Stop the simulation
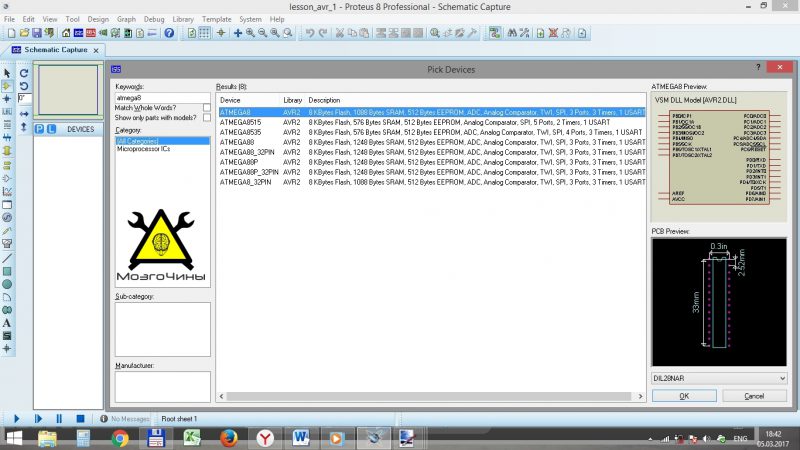800x450 pixels. pyautogui.click(x=80, y=419)
